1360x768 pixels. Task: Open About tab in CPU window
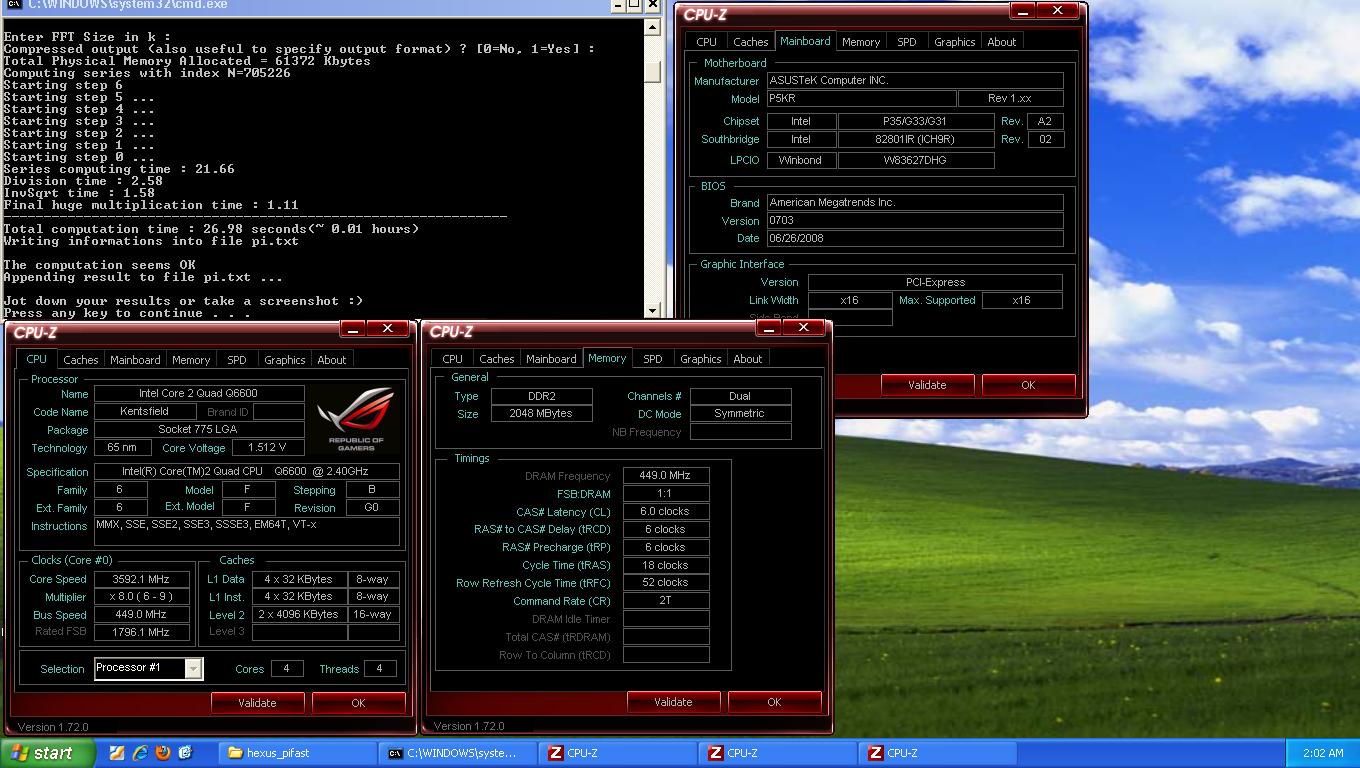coord(332,360)
